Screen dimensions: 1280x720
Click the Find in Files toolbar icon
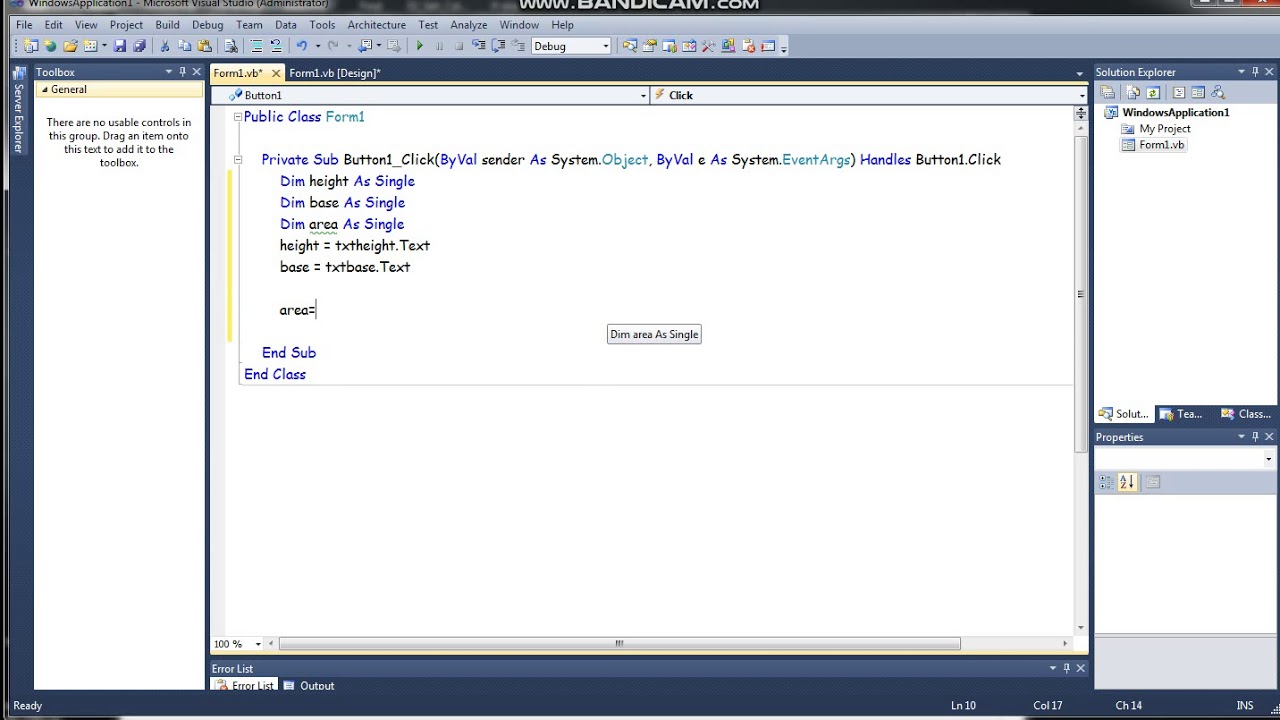click(x=231, y=46)
